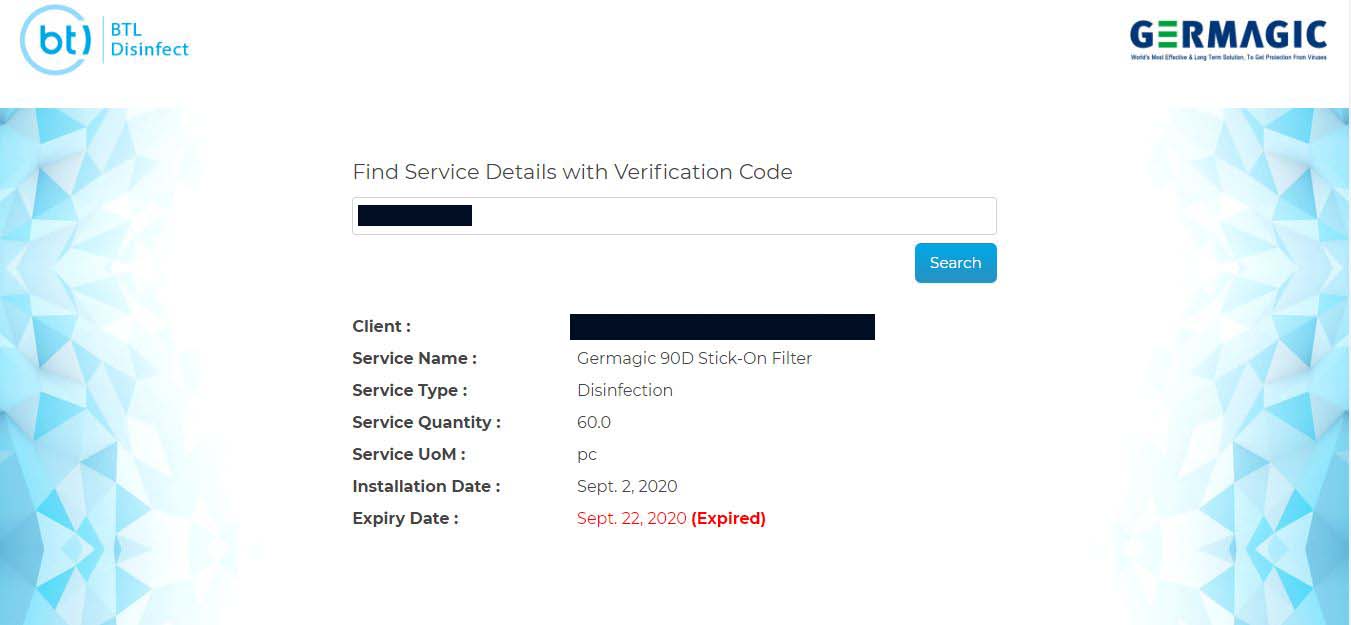This screenshot has height=625, width=1351.
Task: Click the BTL Disinfect brand text
Action: [x=149, y=40]
